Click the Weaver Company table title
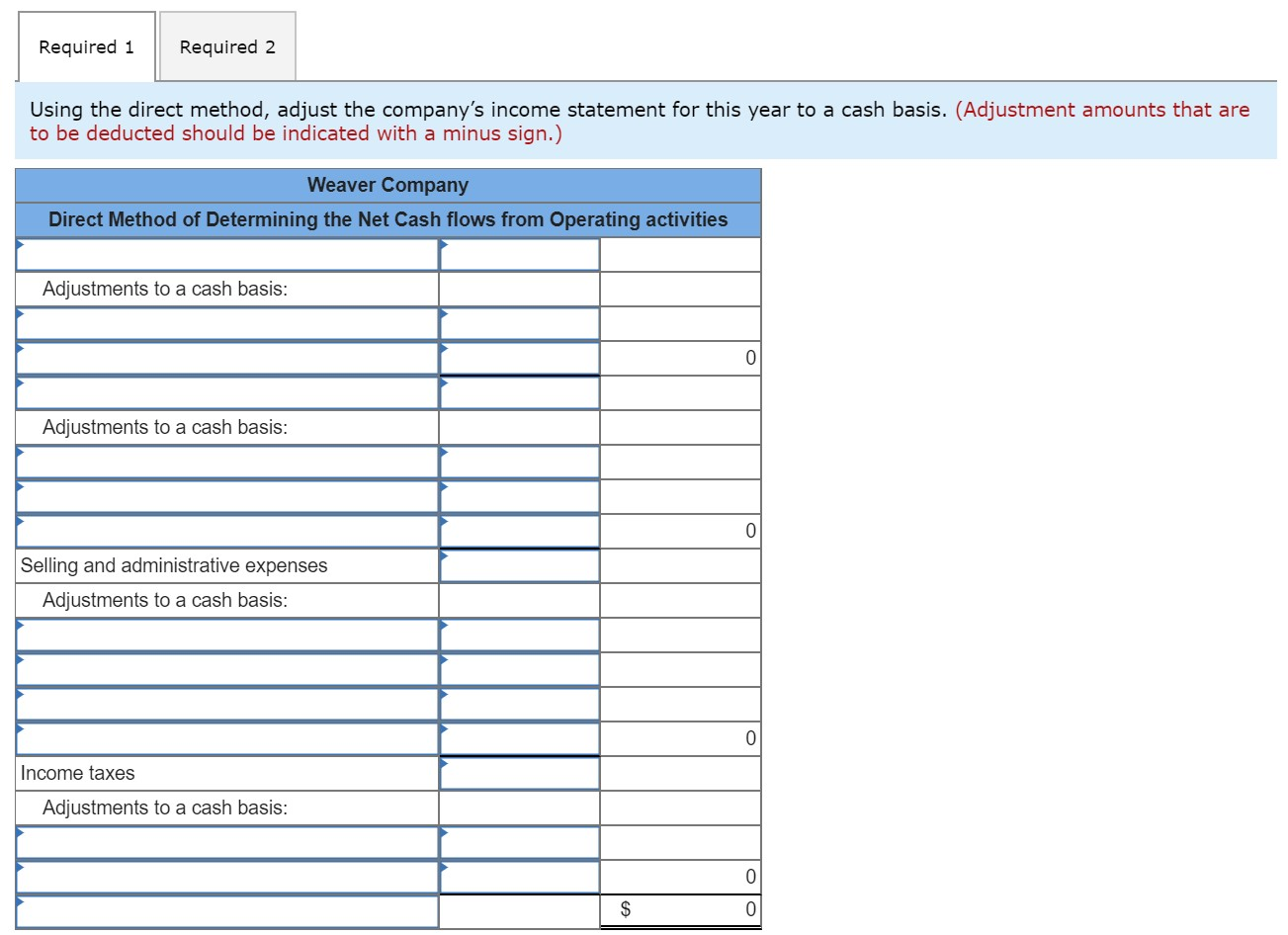 click(387, 185)
